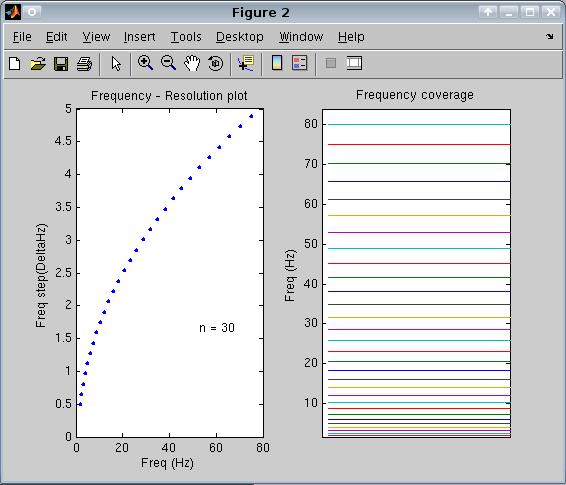Save the figure using the floppy icon
The image size is (566, 485).
[x=61, y=64]
